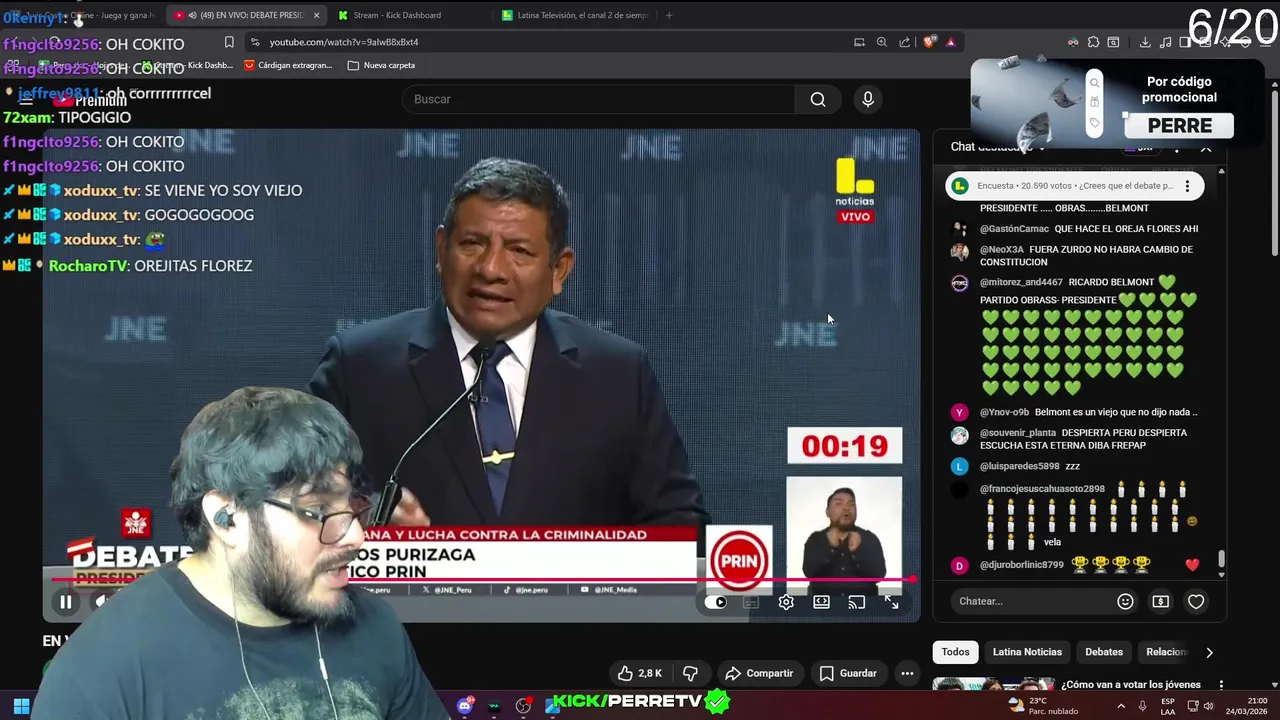Open the ¿Cómo van a votar thumbnail
Screen dimensions: 1280x720
pyautogui.click(x=993, y=684)
